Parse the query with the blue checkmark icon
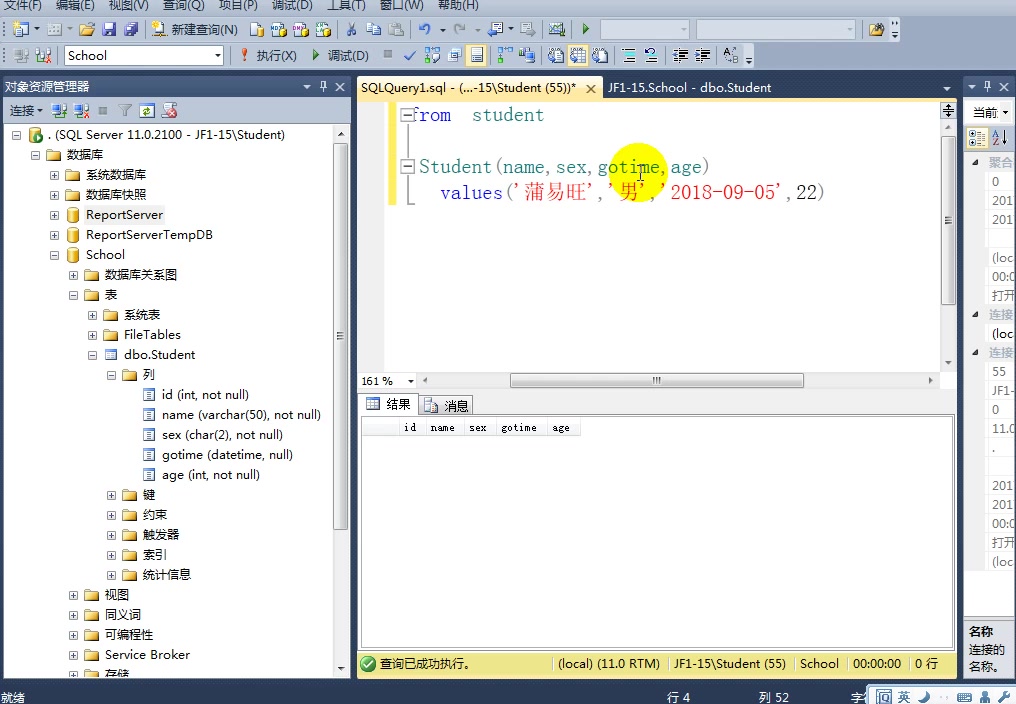 (x=409, y=56)
